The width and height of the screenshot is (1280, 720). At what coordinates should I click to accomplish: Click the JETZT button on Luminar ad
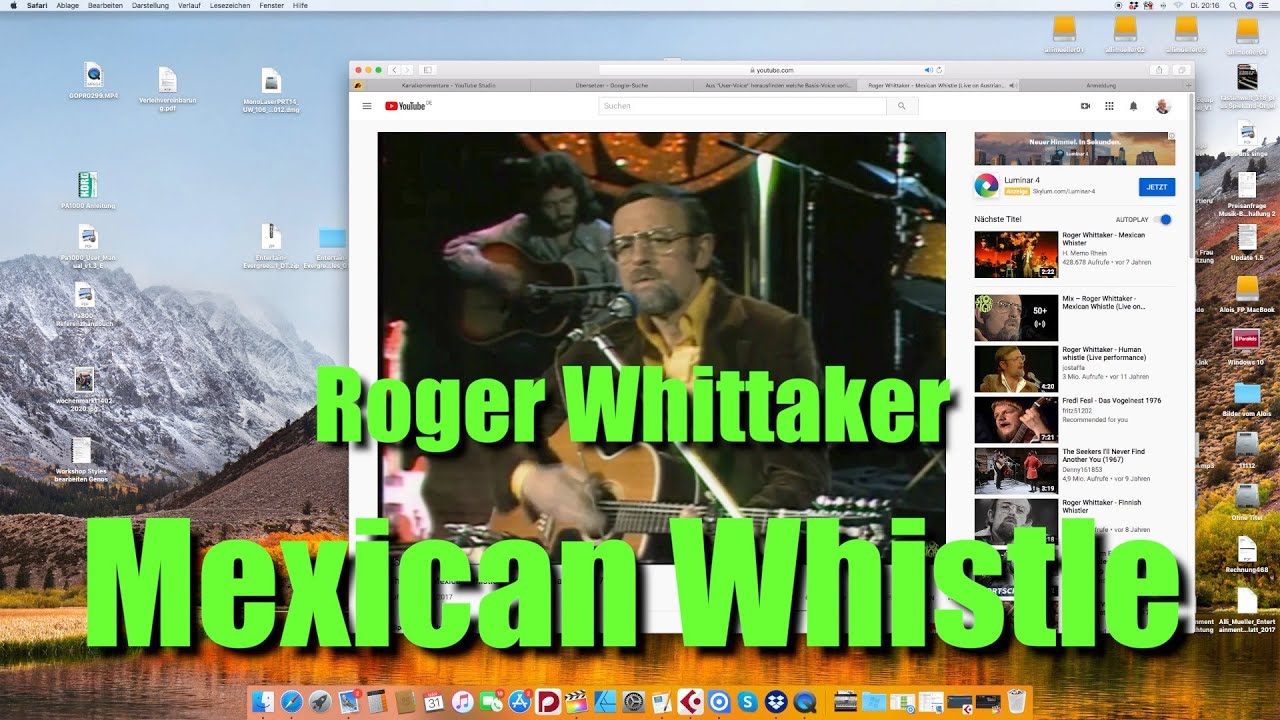coord(1156,187)
